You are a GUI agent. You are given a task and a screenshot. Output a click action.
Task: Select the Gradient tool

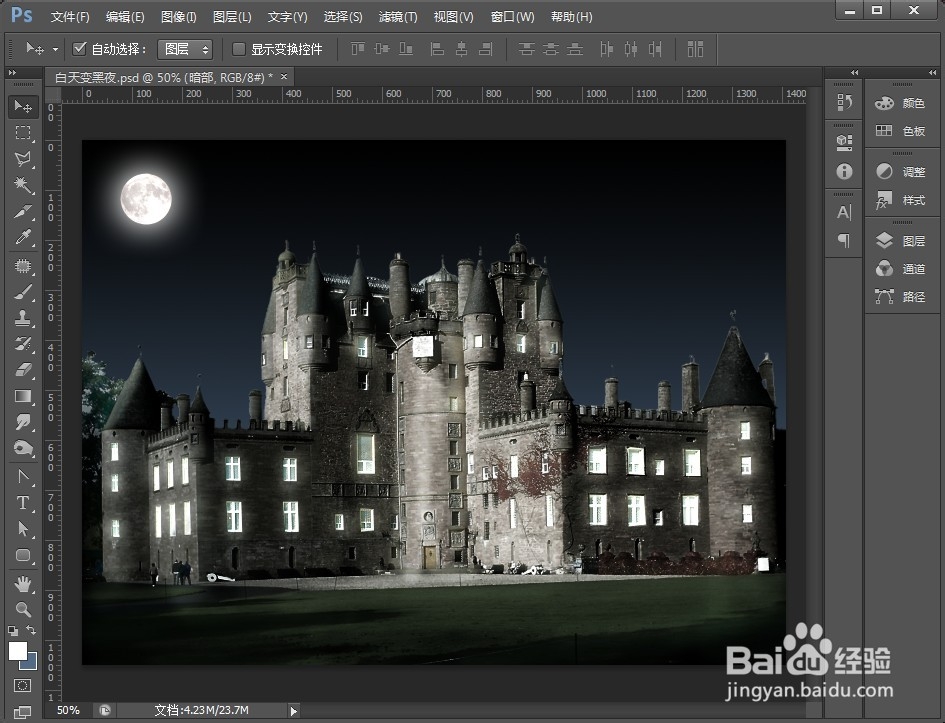click(x=23, y=396)
